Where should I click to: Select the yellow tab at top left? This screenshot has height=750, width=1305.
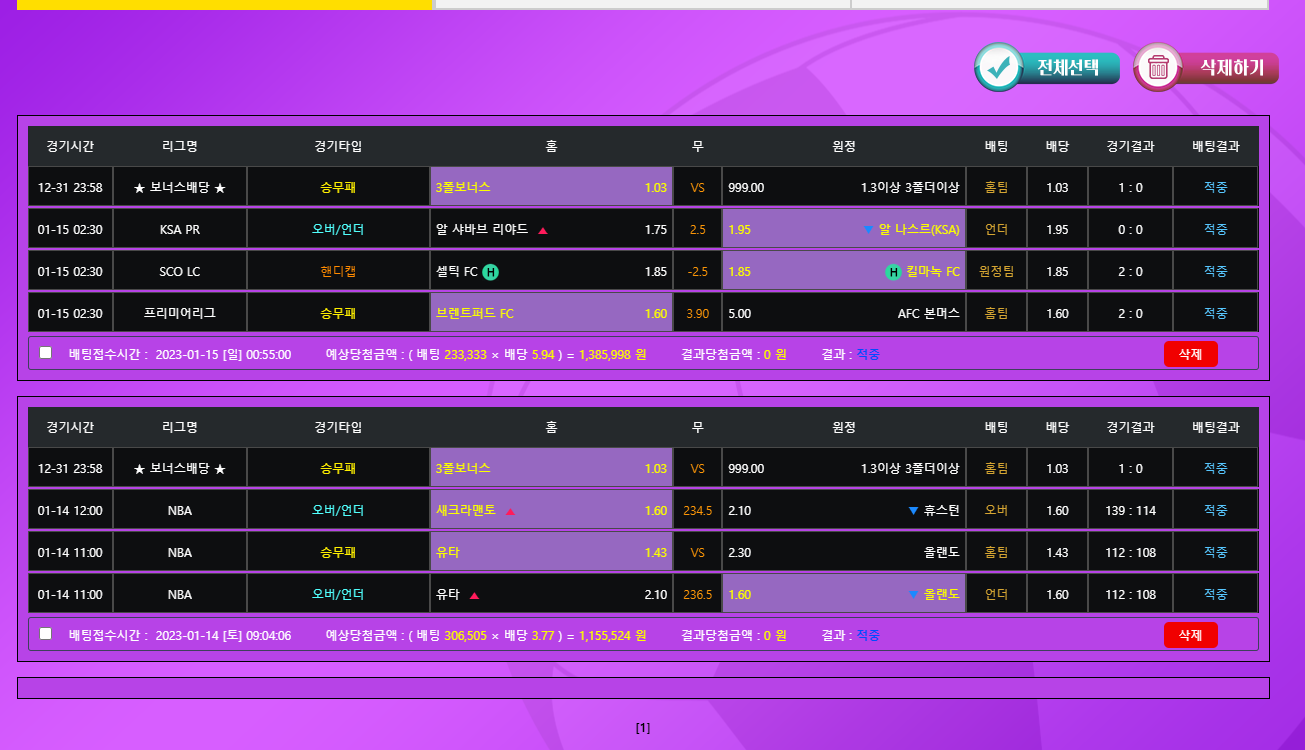pos(224,4)
